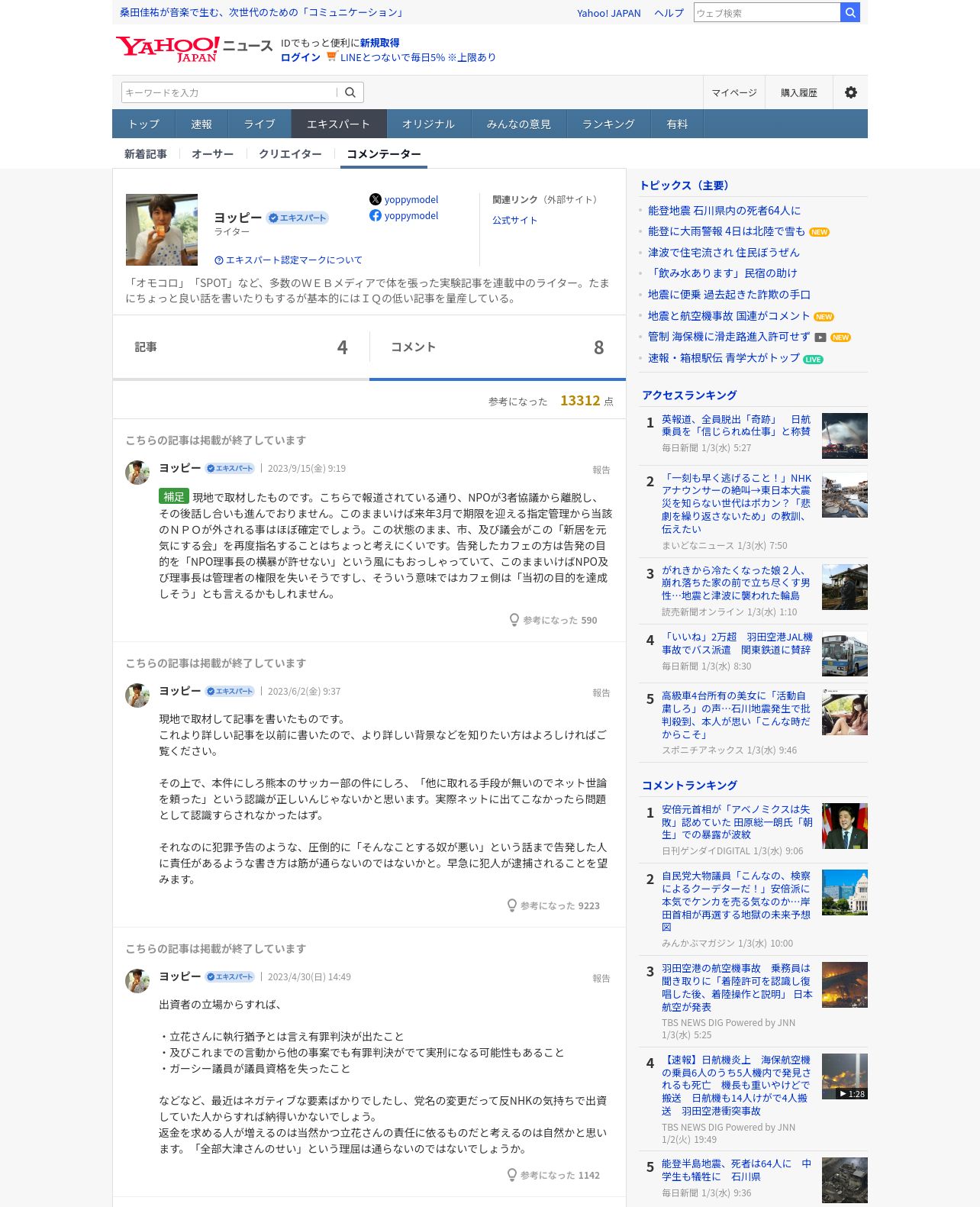Image resolution: width=980 pixels, height=1207 pixels.
Task: Click ヨッピー's avatar on the 2023/9/15 comment
Action: pos(137,473)
